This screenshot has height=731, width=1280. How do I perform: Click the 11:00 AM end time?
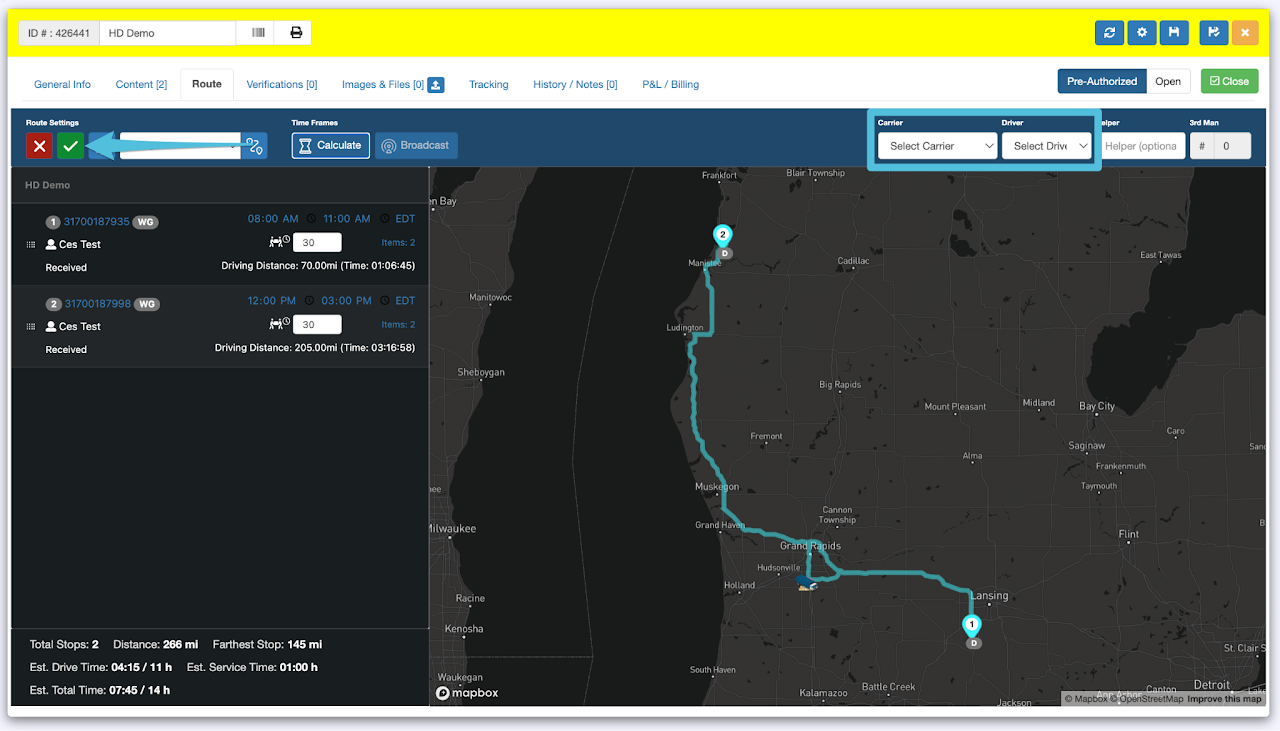pos(346,218)
